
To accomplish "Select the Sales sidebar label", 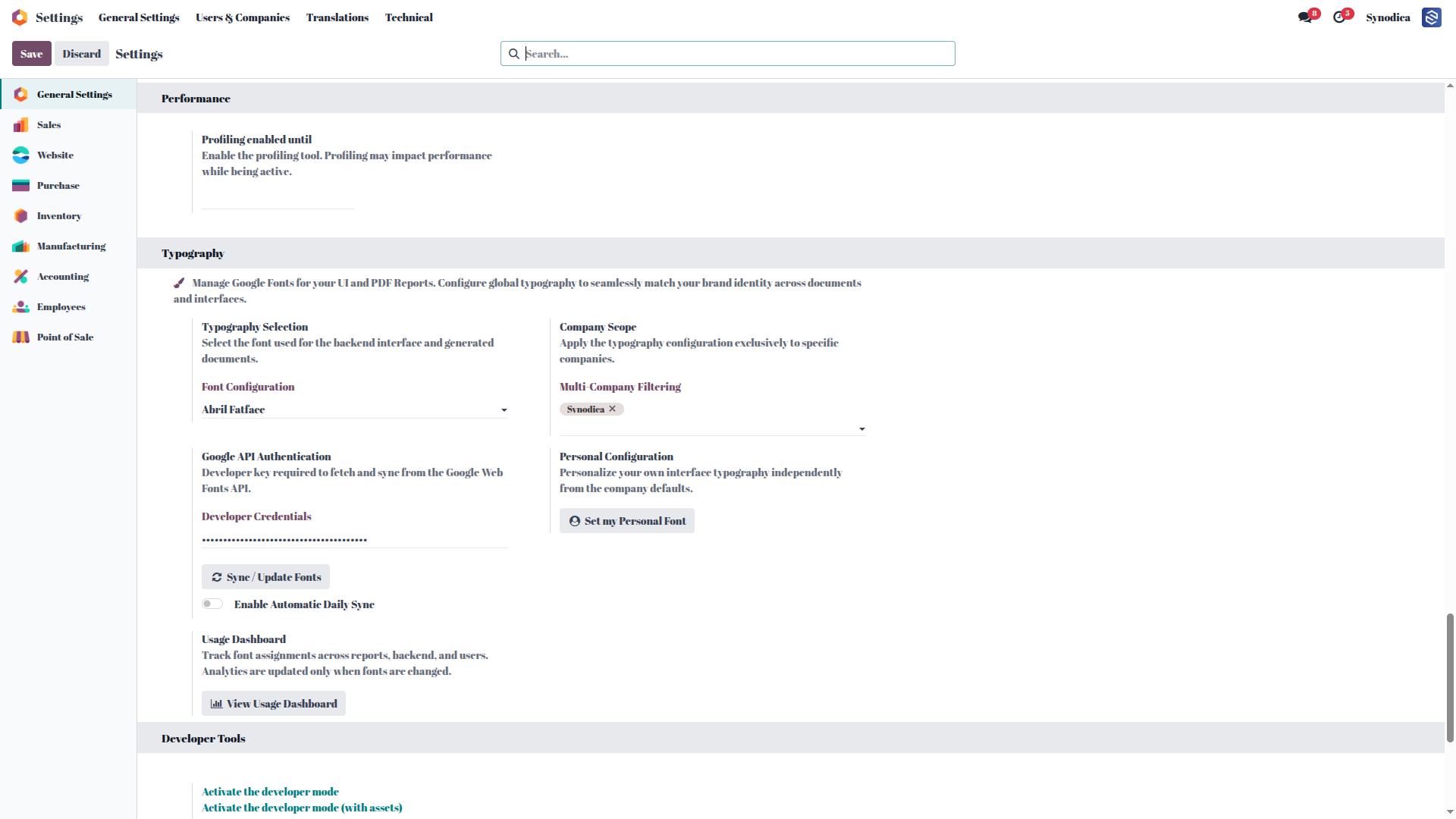I will [49, 124].
